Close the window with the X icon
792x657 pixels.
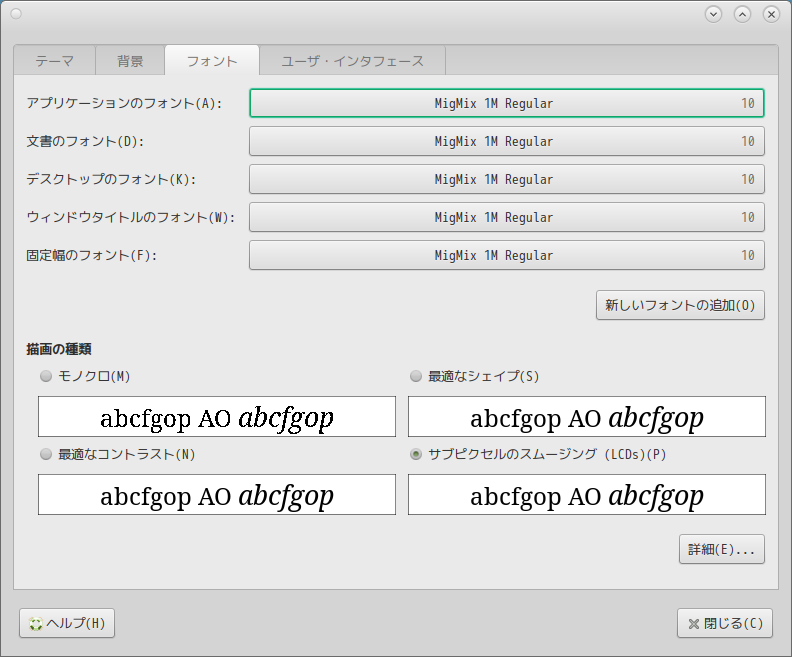pos(771,14)
